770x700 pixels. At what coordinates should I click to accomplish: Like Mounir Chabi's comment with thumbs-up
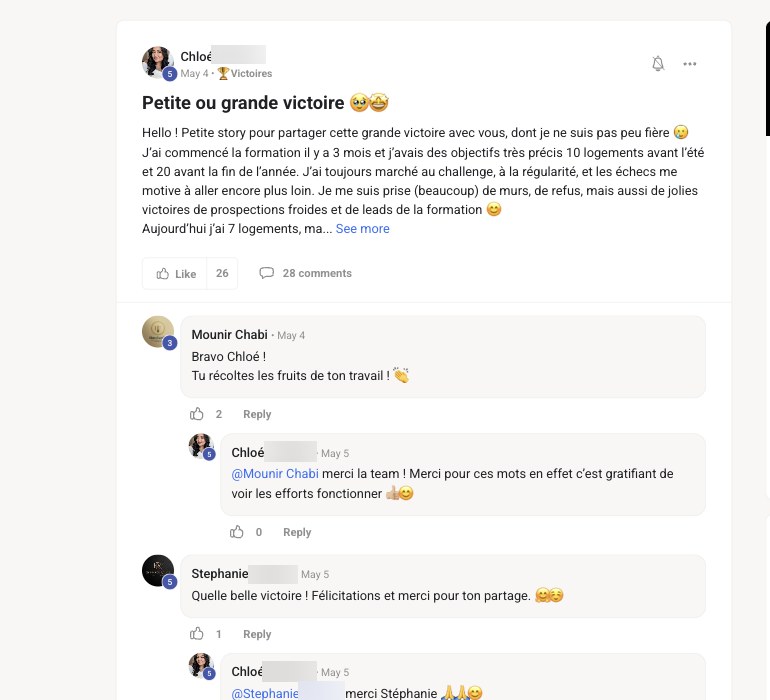[196, 414]
